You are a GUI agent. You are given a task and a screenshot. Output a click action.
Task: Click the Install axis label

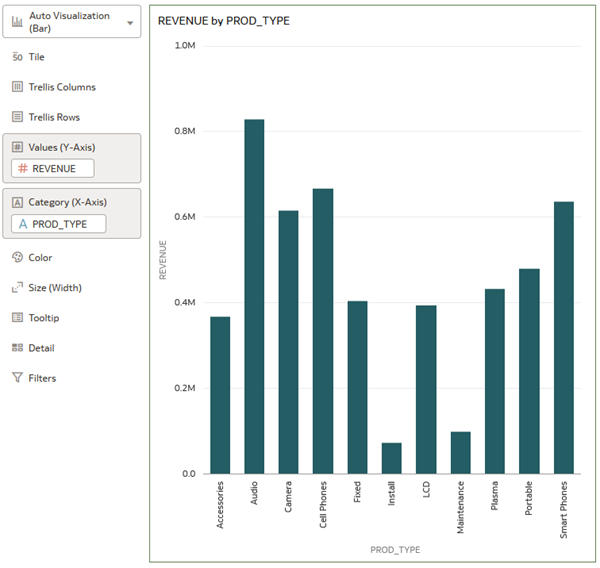point(391,493)
